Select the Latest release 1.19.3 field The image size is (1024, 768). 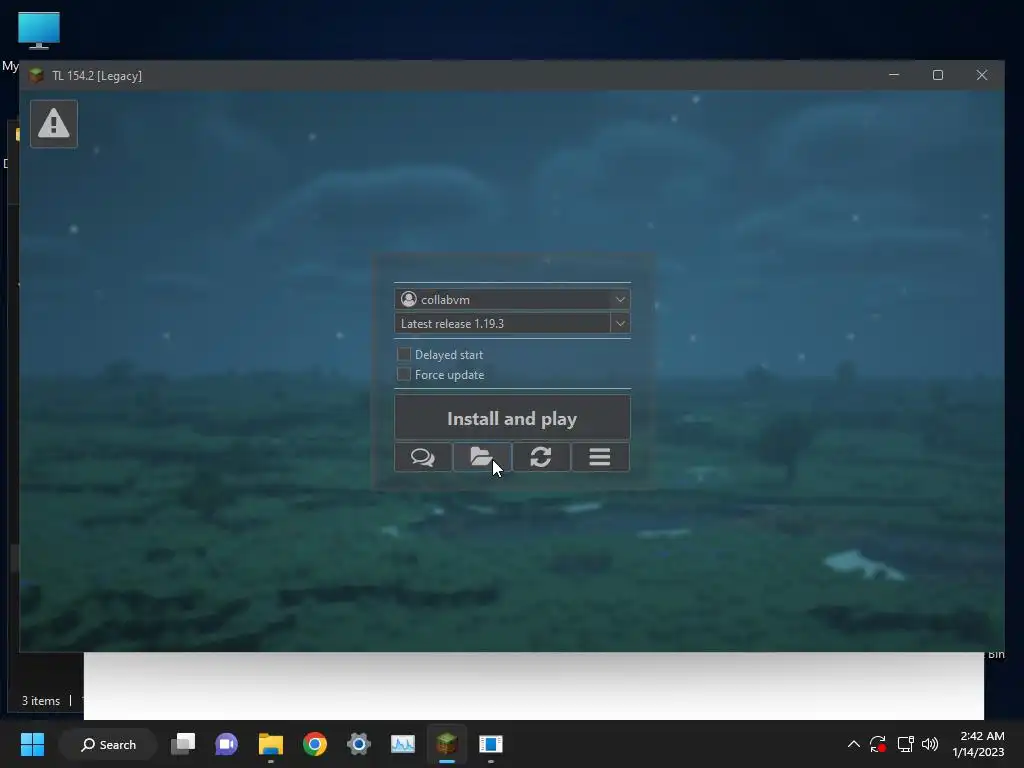[502, 323]
